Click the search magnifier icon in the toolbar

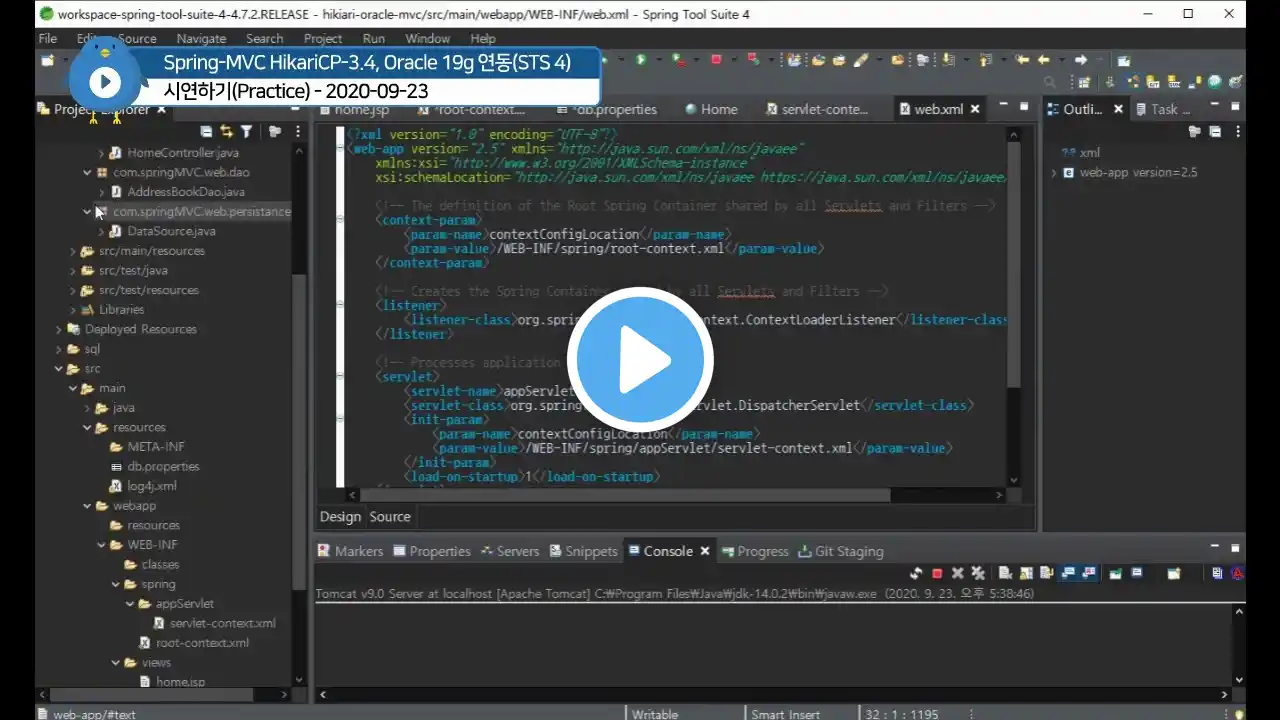click(1050, 82)
